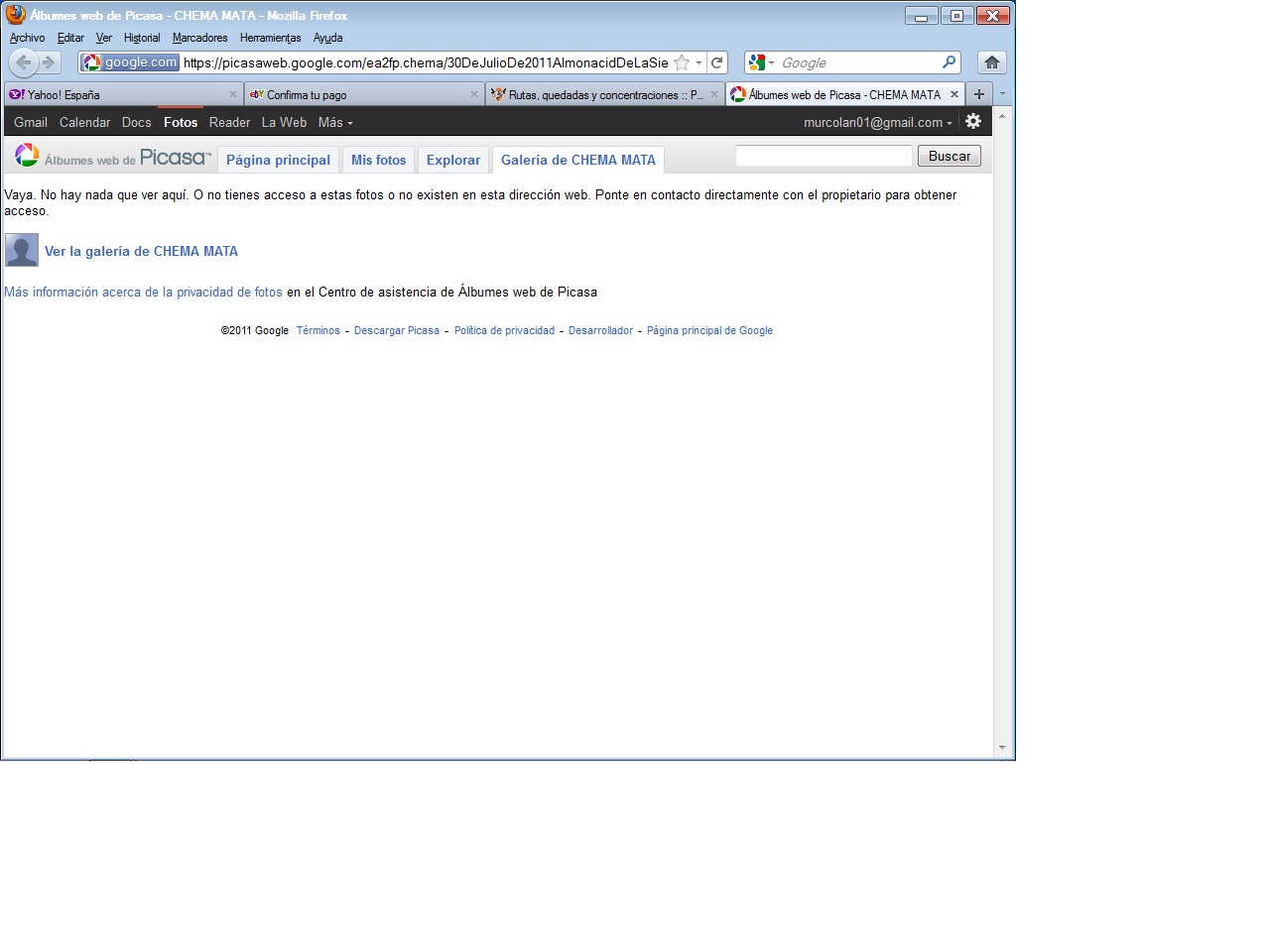The image size is (1270, 952).
Task: Click the browser back arrow button
Action: pyautogui.click(x=24, y=62)
